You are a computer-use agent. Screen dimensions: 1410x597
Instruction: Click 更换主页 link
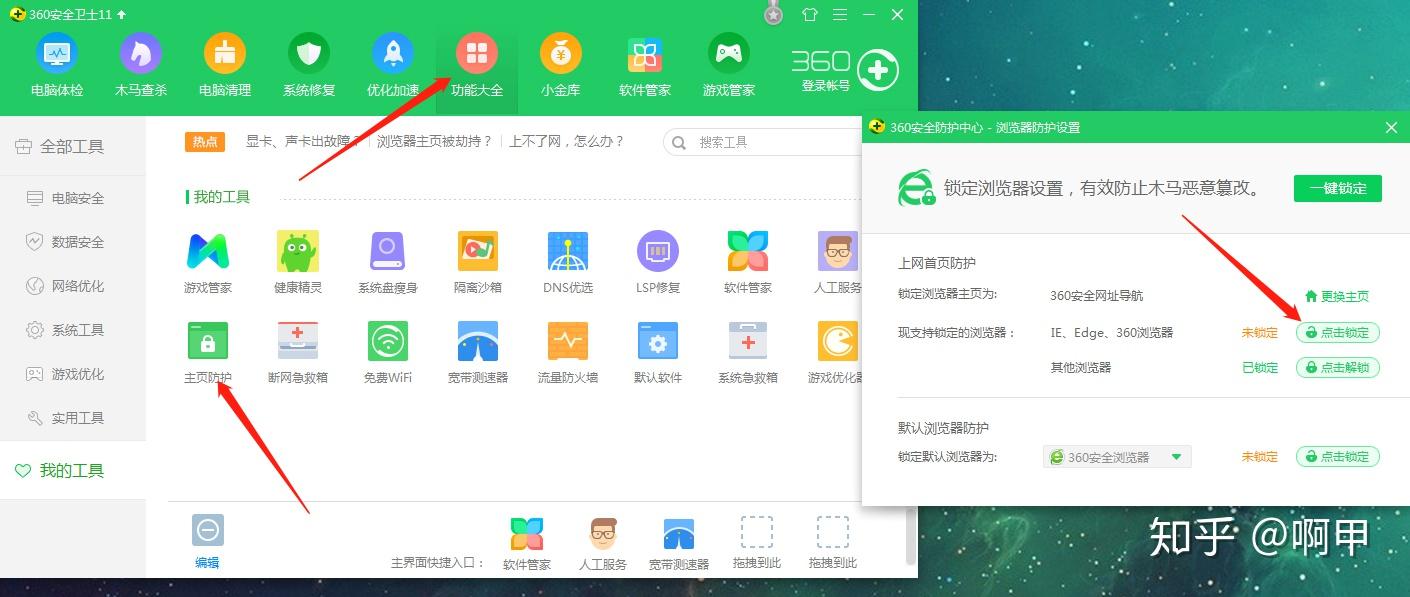click(x=1337, y=296)
